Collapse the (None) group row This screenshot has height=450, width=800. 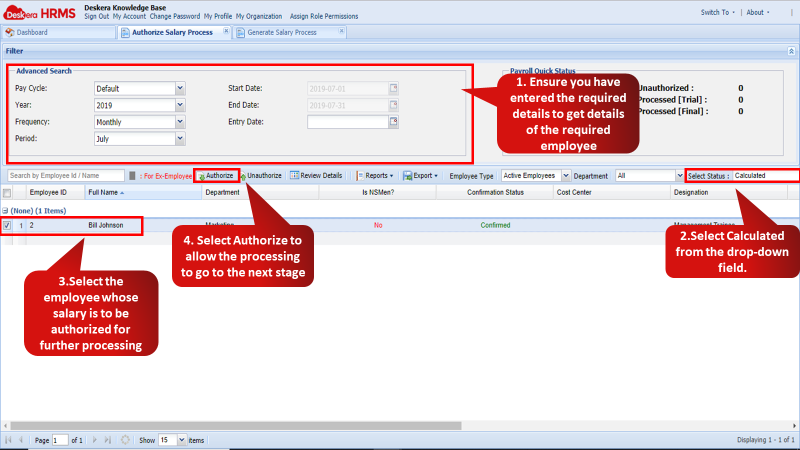click(x=5, y=210)
